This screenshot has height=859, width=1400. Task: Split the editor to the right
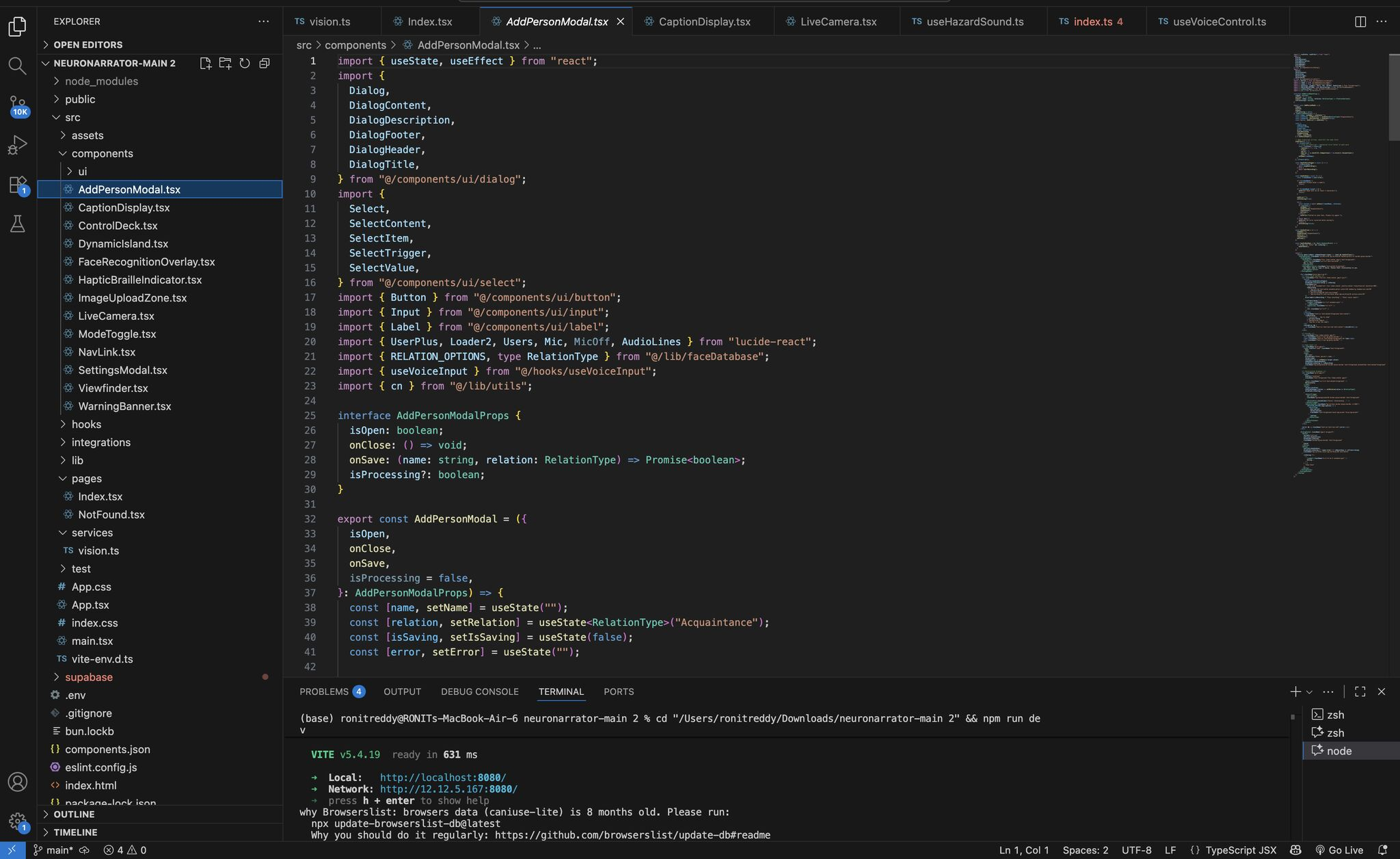pyautogui.click(x=1360, y=22)
